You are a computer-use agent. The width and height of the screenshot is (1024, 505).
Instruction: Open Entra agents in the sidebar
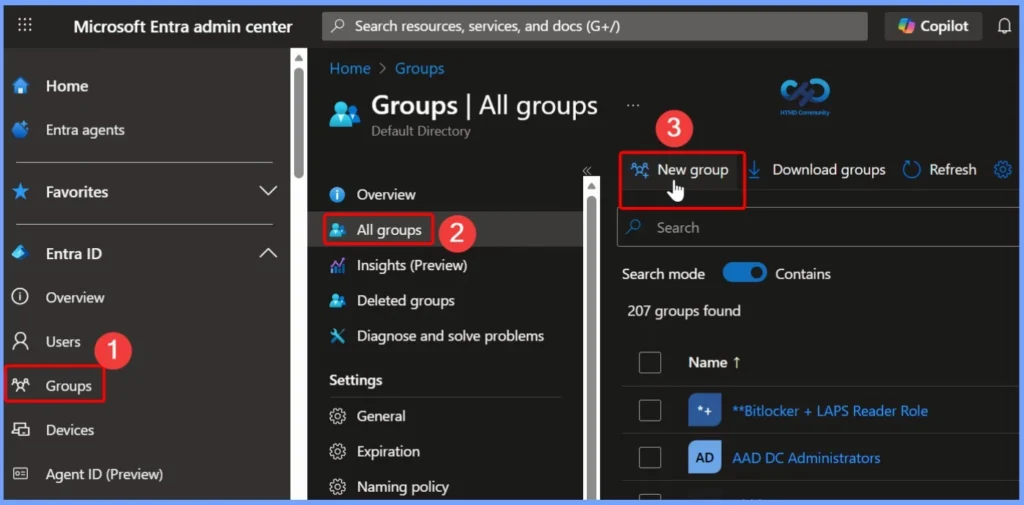click(85, 130)
